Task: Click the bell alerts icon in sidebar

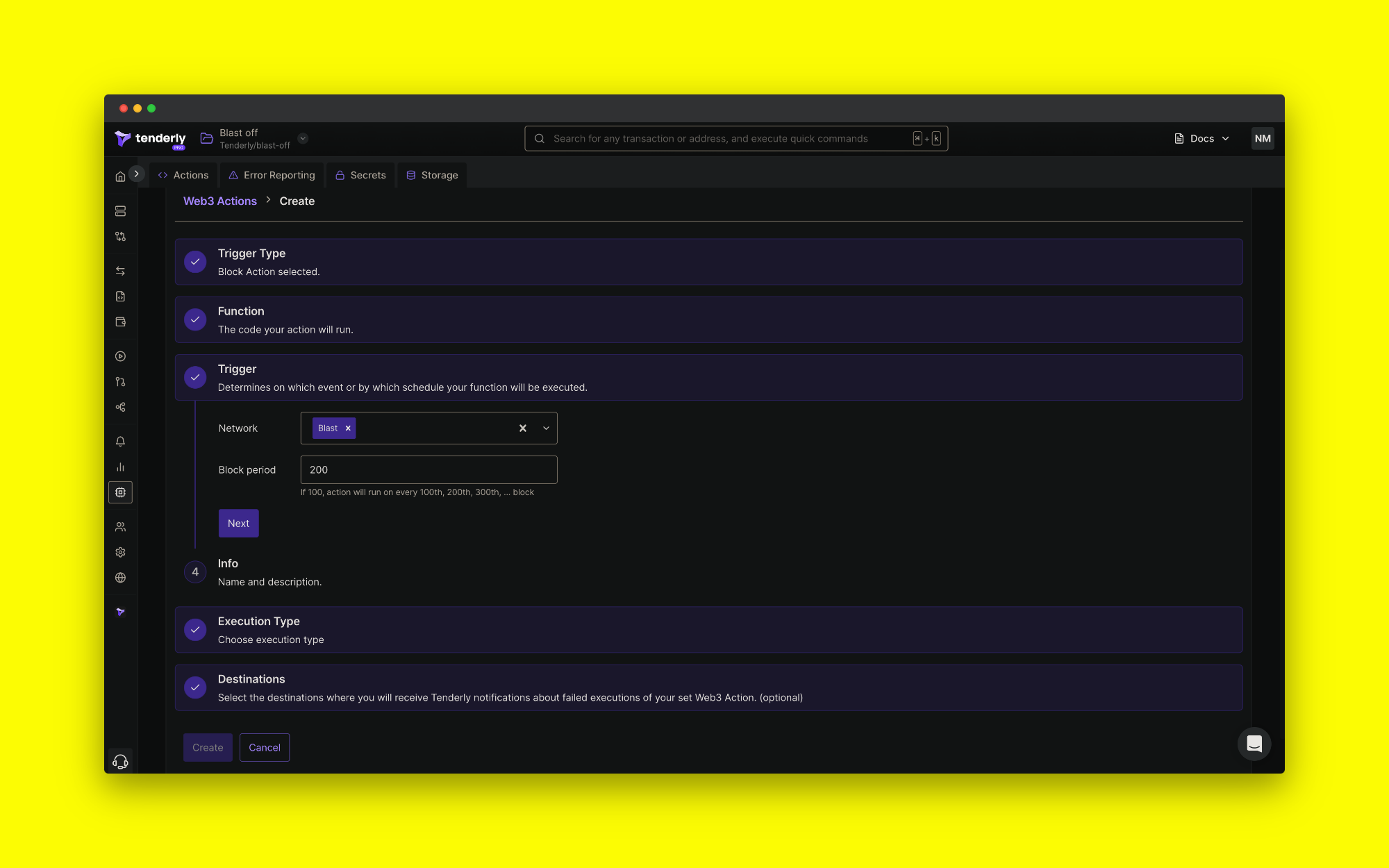Action: tap(120, 442)
